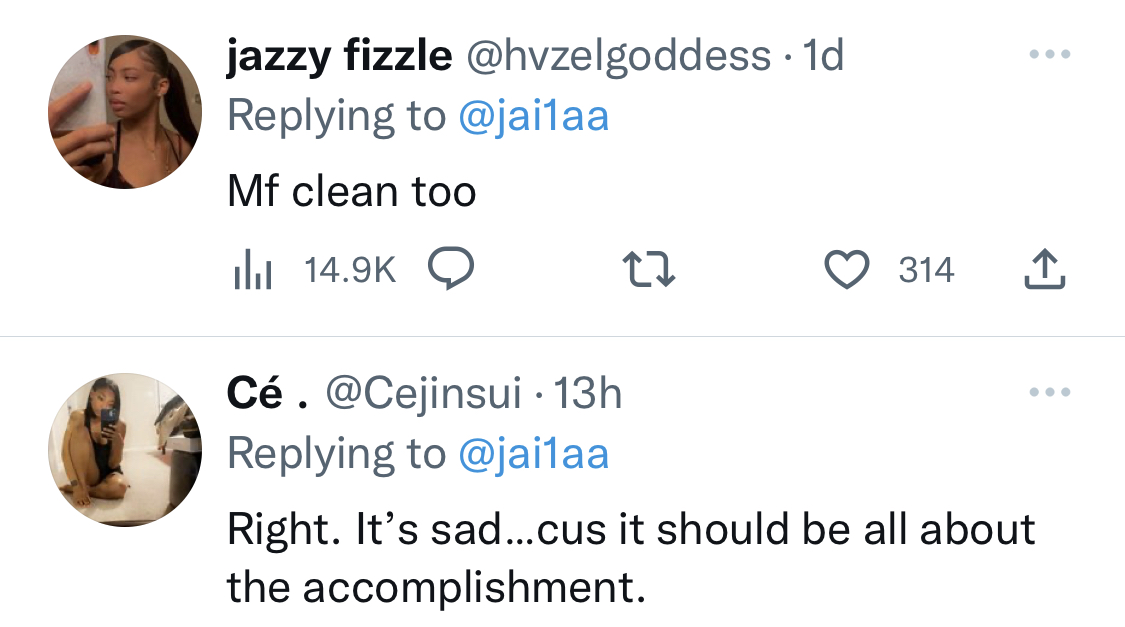The width and height of the screenshot is (1125, 627).
Task: Share the "Mf clean too" tweet
Action: tap(1045, 269)
